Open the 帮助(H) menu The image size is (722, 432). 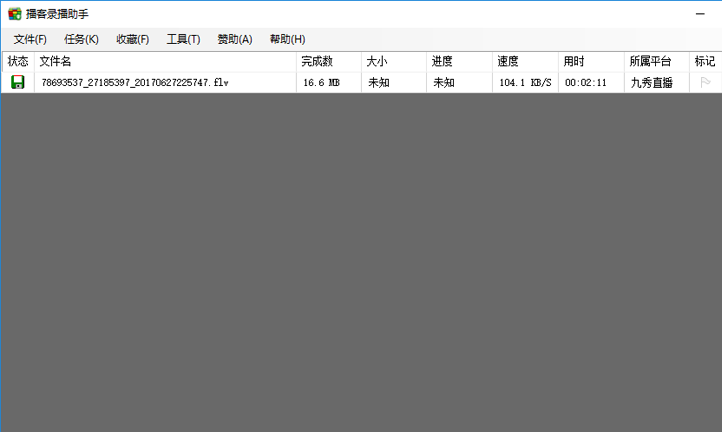(287, 39)
